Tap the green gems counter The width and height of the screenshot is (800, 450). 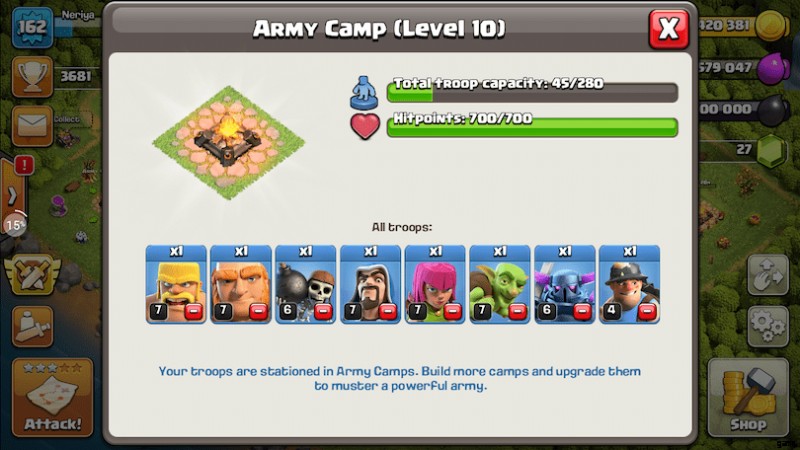(x=745, y=150)
